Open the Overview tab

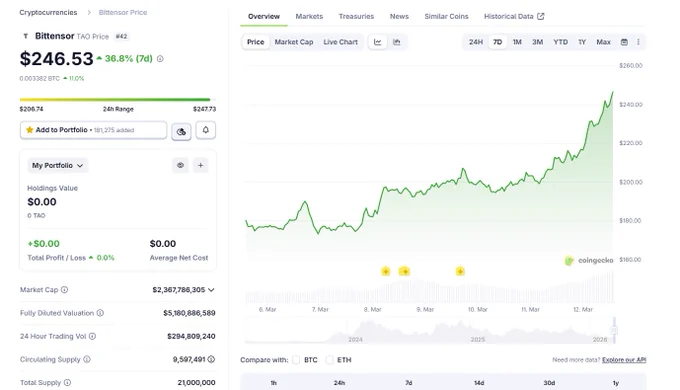pyautogui.click(x=264, y=16)
